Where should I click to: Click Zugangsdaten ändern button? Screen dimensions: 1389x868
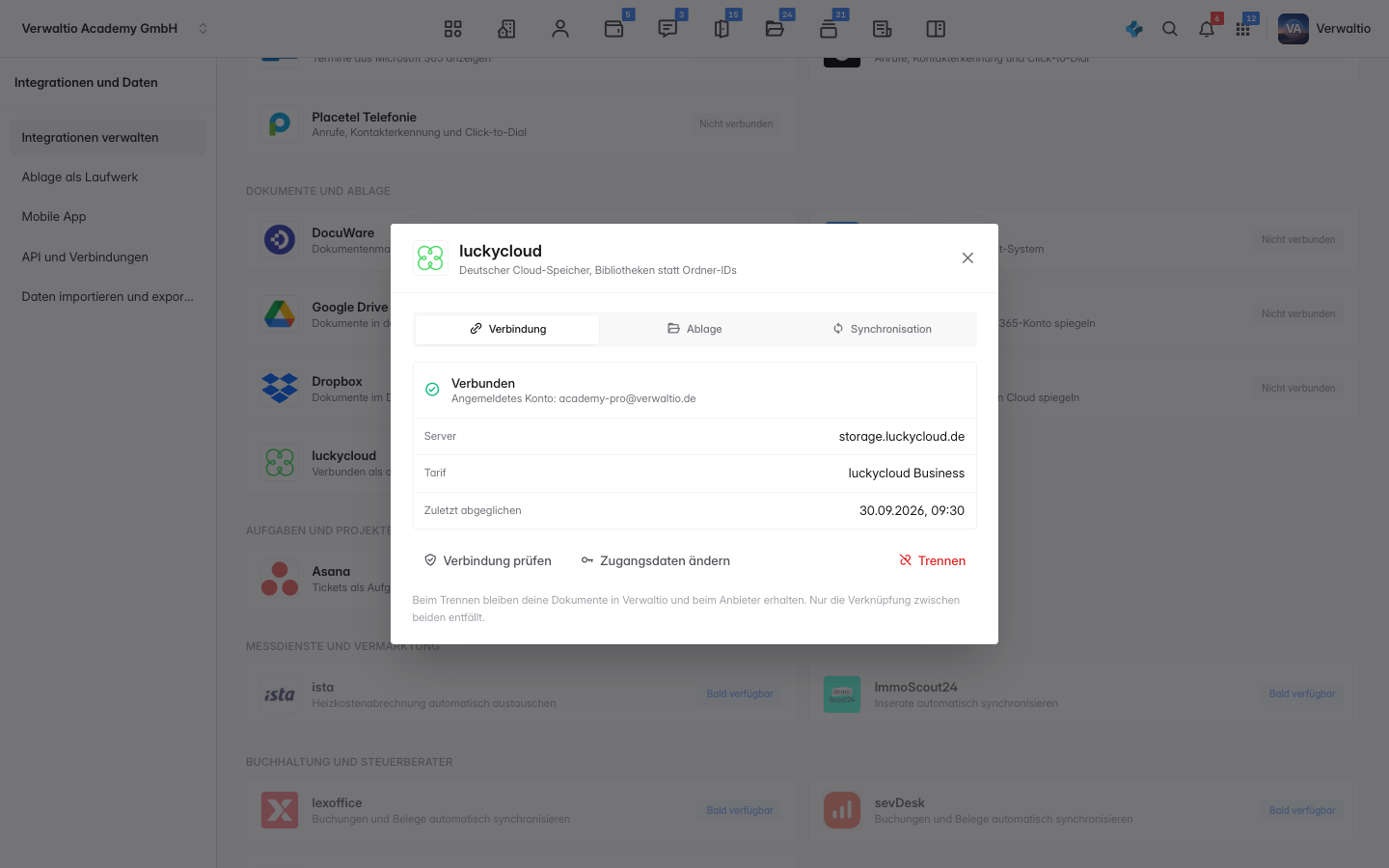[x=656, y=560]
